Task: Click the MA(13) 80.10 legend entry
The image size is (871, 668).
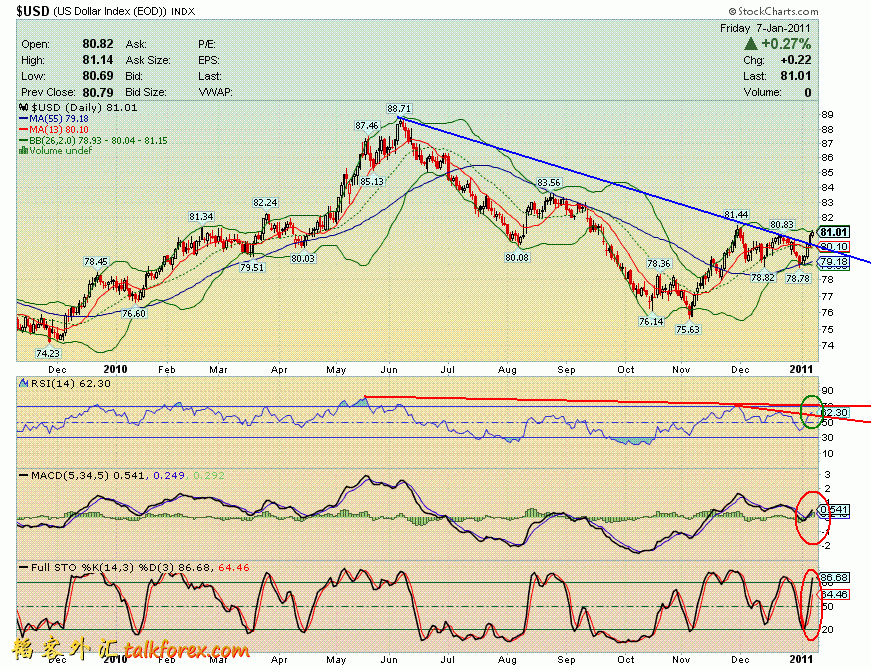Action: [x=54, y=129]
